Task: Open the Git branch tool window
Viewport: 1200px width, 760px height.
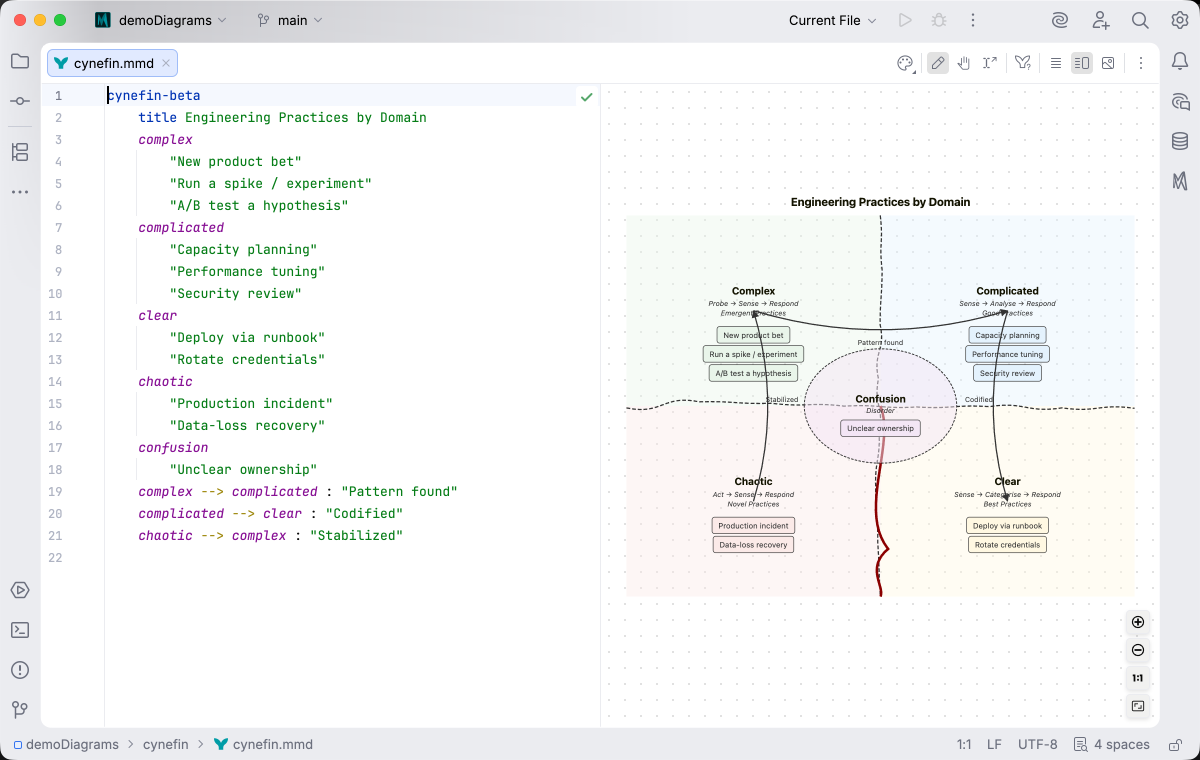Action: 20,710
